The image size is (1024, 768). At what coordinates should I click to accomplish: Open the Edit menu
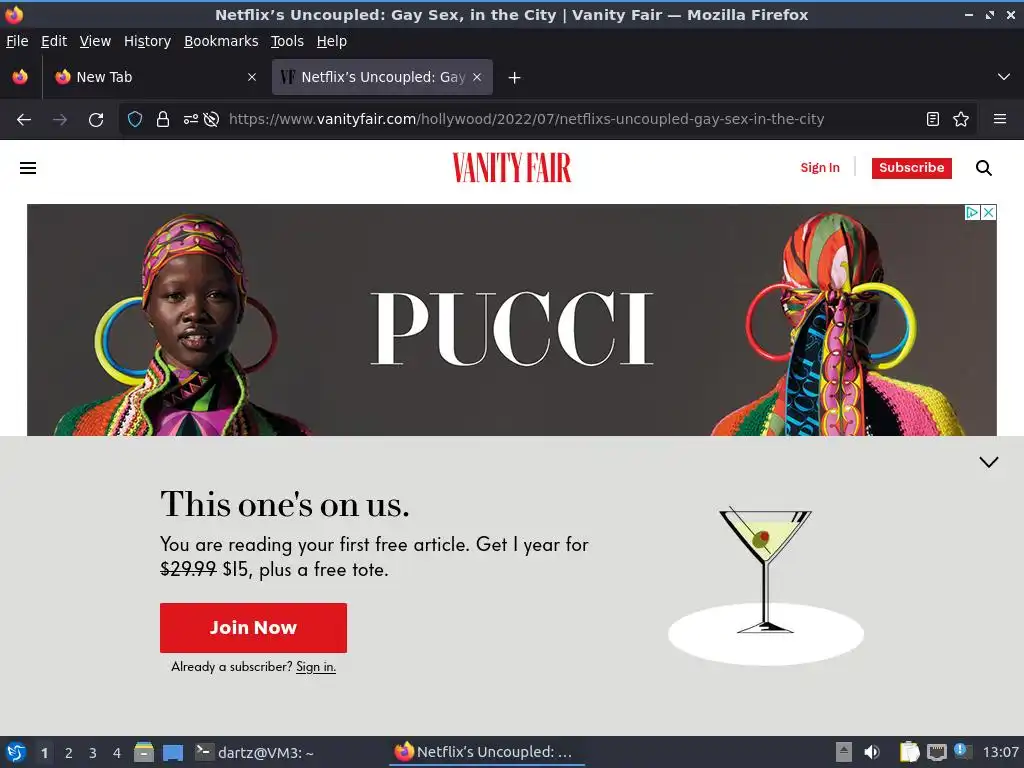(x=54, y=41)
